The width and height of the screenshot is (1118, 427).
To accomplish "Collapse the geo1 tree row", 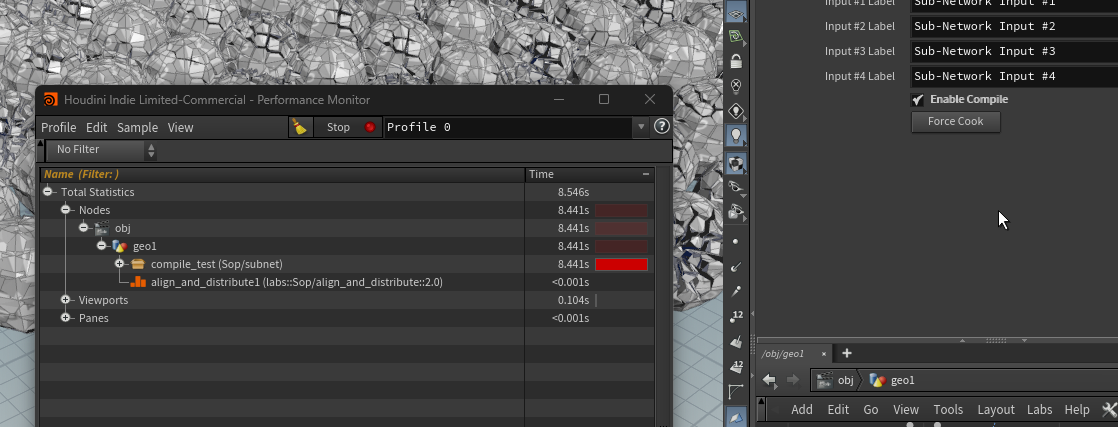I will pos(101,246).
